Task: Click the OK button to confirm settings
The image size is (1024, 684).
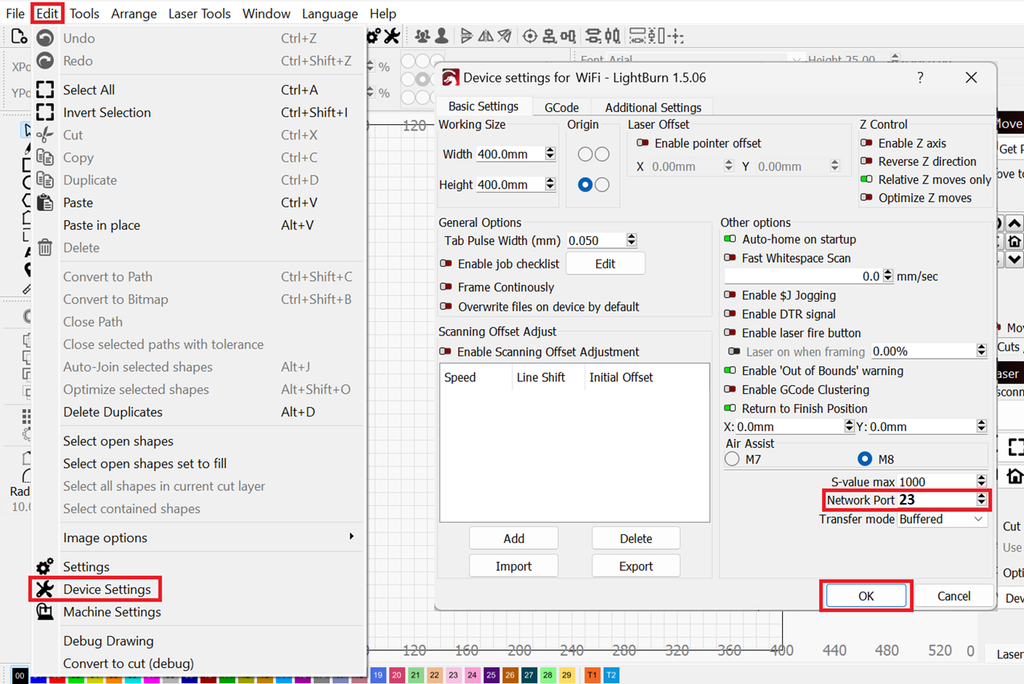Action: [x=865, y=595]
